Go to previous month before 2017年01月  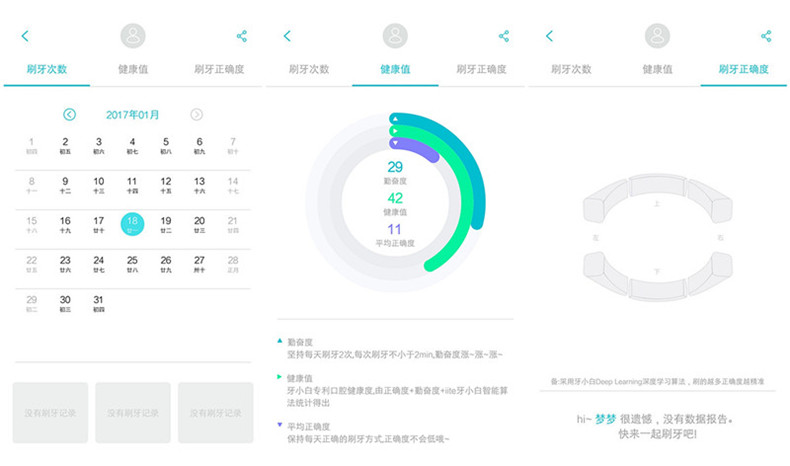click(69, 115)
